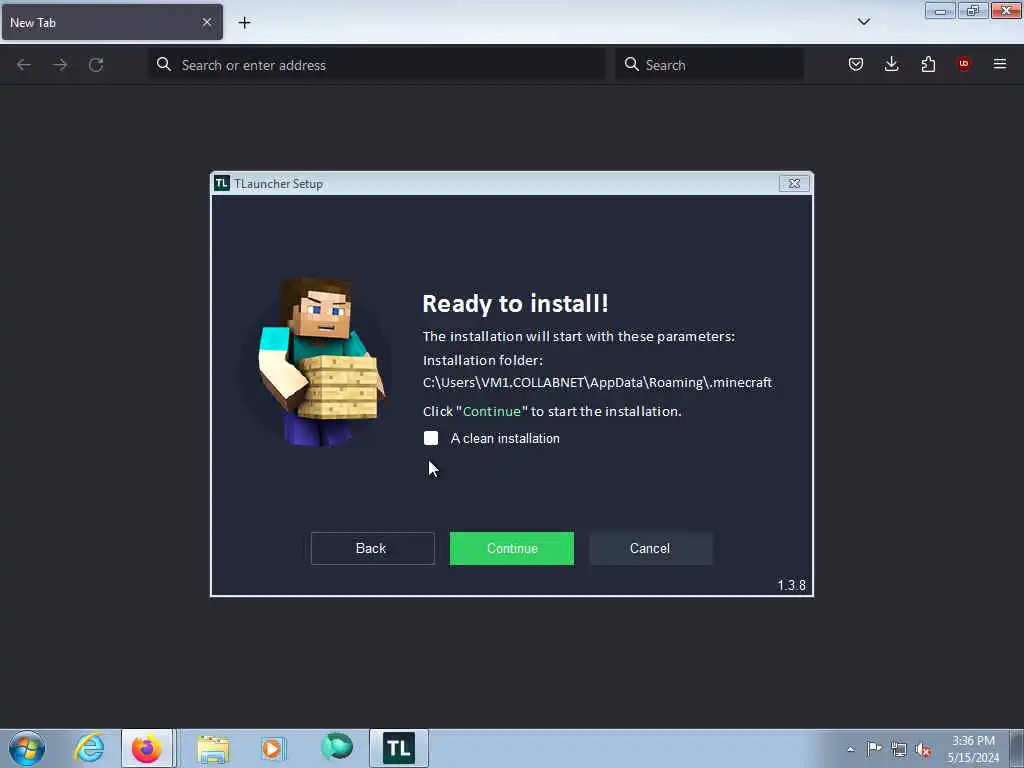Go forward using Firefox forward arrow
Viewport: 1024px width, 768px height.
tap(60, 65)
